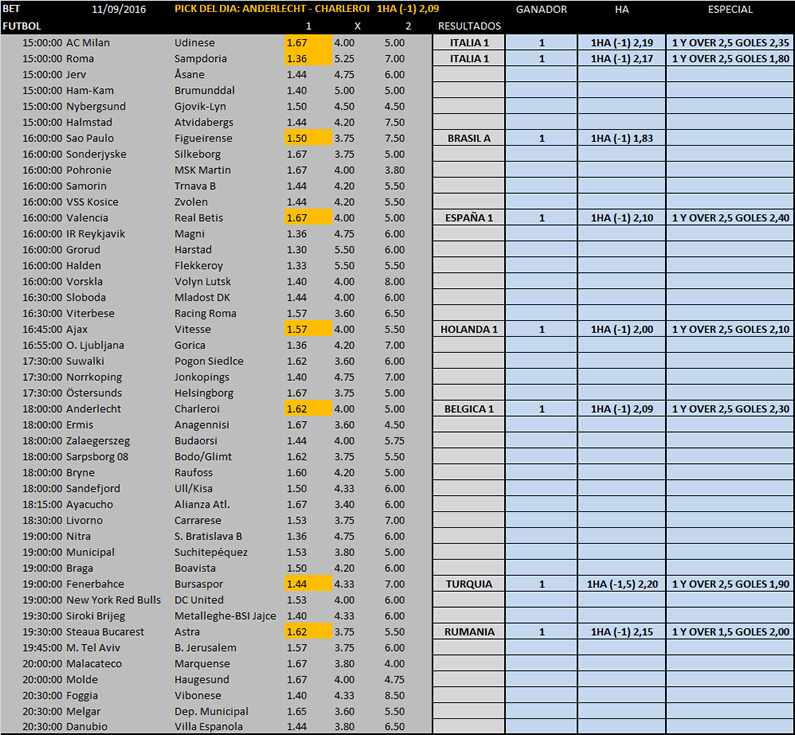The image size is (795, 735).
Task: Select the date cell 11/09/2016
Action: coord(119,9)
